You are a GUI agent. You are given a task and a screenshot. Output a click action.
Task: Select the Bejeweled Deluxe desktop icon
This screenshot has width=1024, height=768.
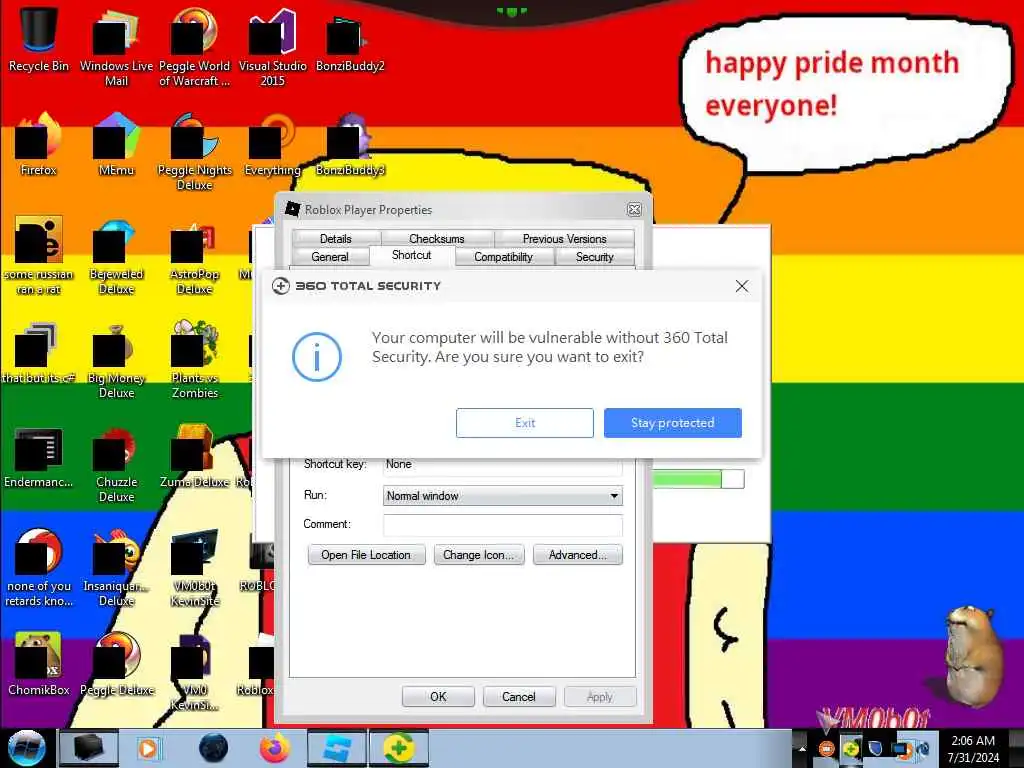click(x=116, y=256)
